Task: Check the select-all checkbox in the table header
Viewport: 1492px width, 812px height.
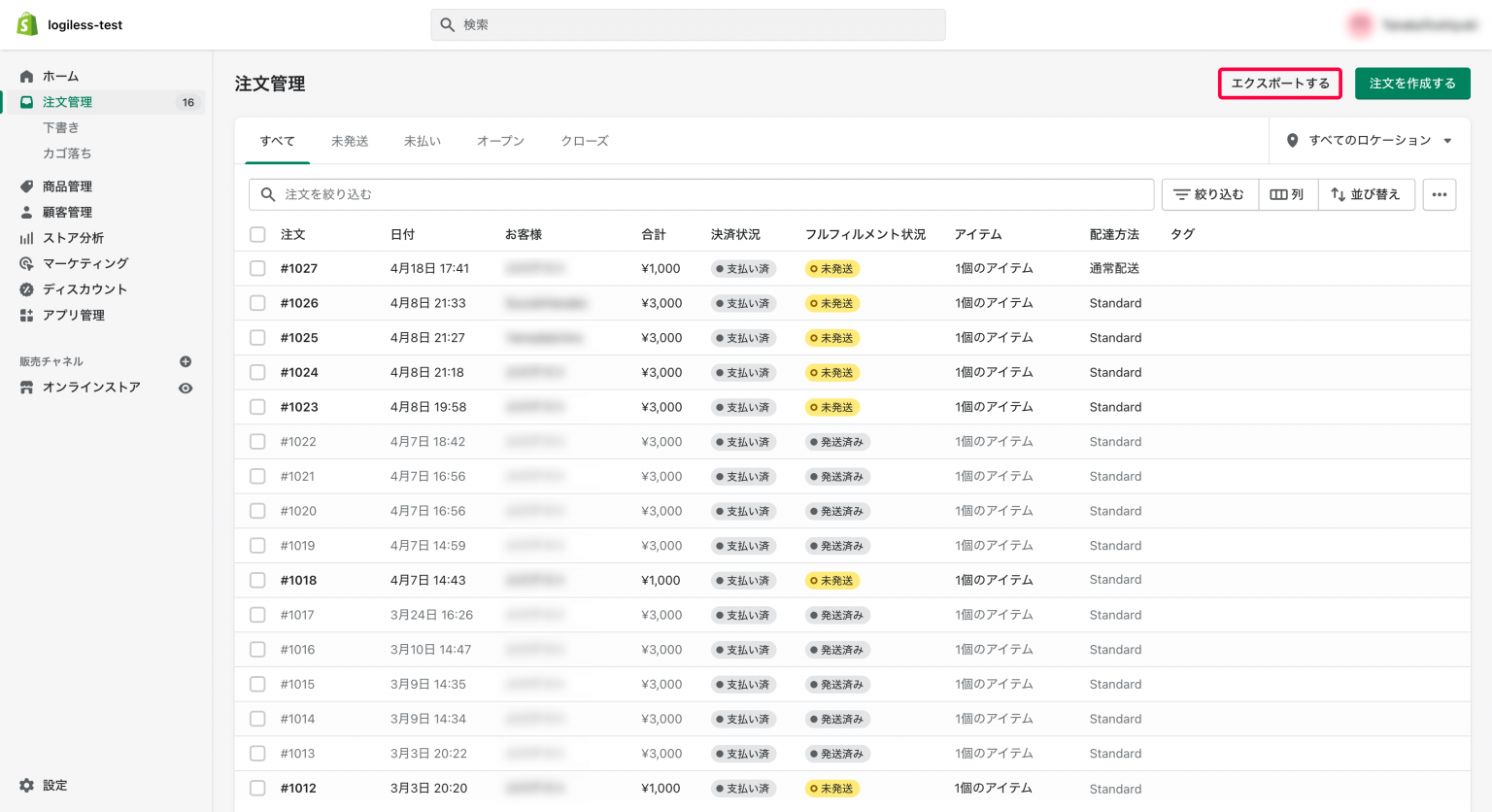Action: [x=257, y=234]
